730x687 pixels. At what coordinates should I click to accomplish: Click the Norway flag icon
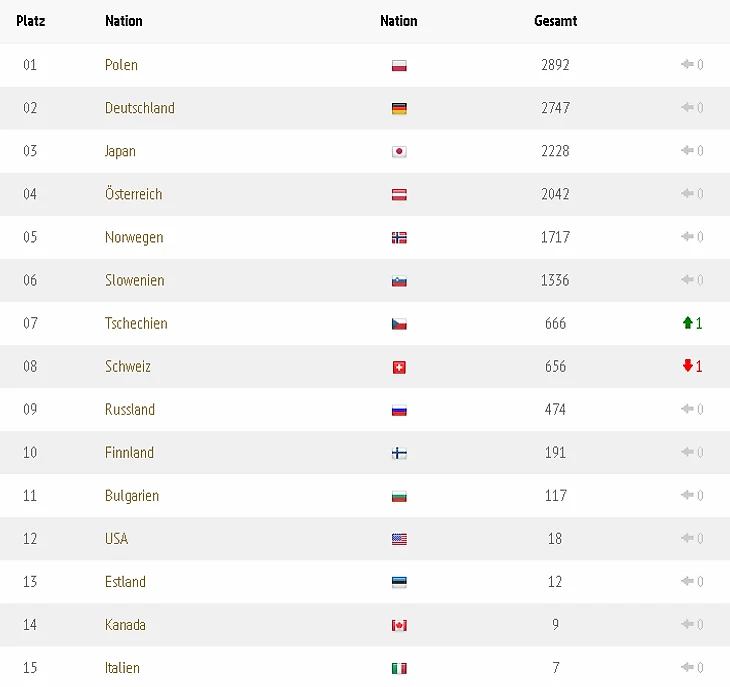[x=399, y=238]
